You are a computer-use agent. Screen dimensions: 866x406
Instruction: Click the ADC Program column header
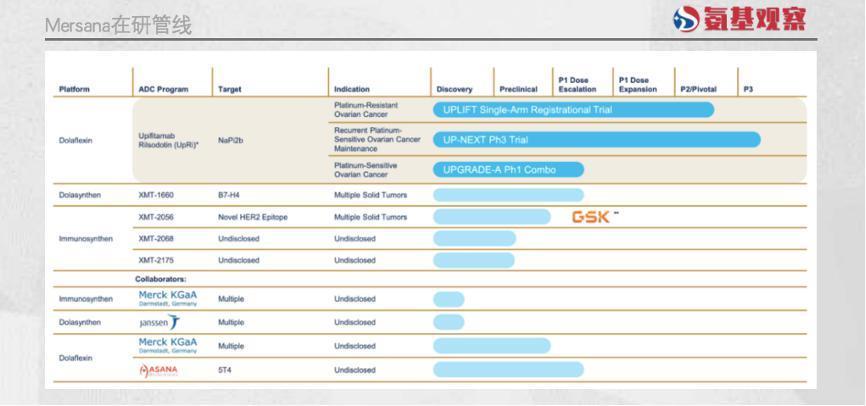(x=163, y=89)
